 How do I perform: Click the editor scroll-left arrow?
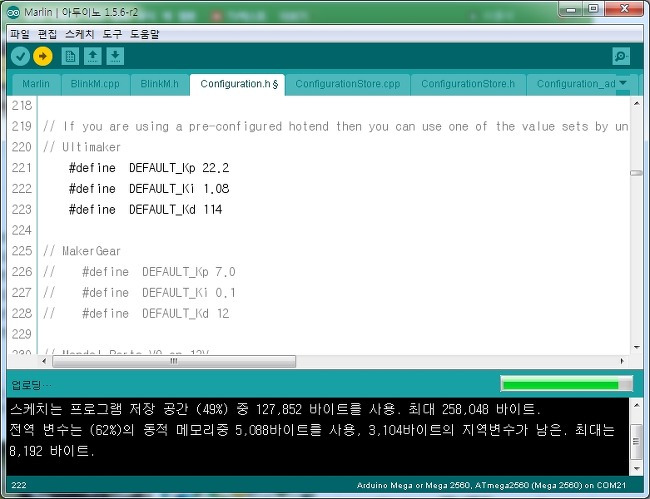pos(44,361)
